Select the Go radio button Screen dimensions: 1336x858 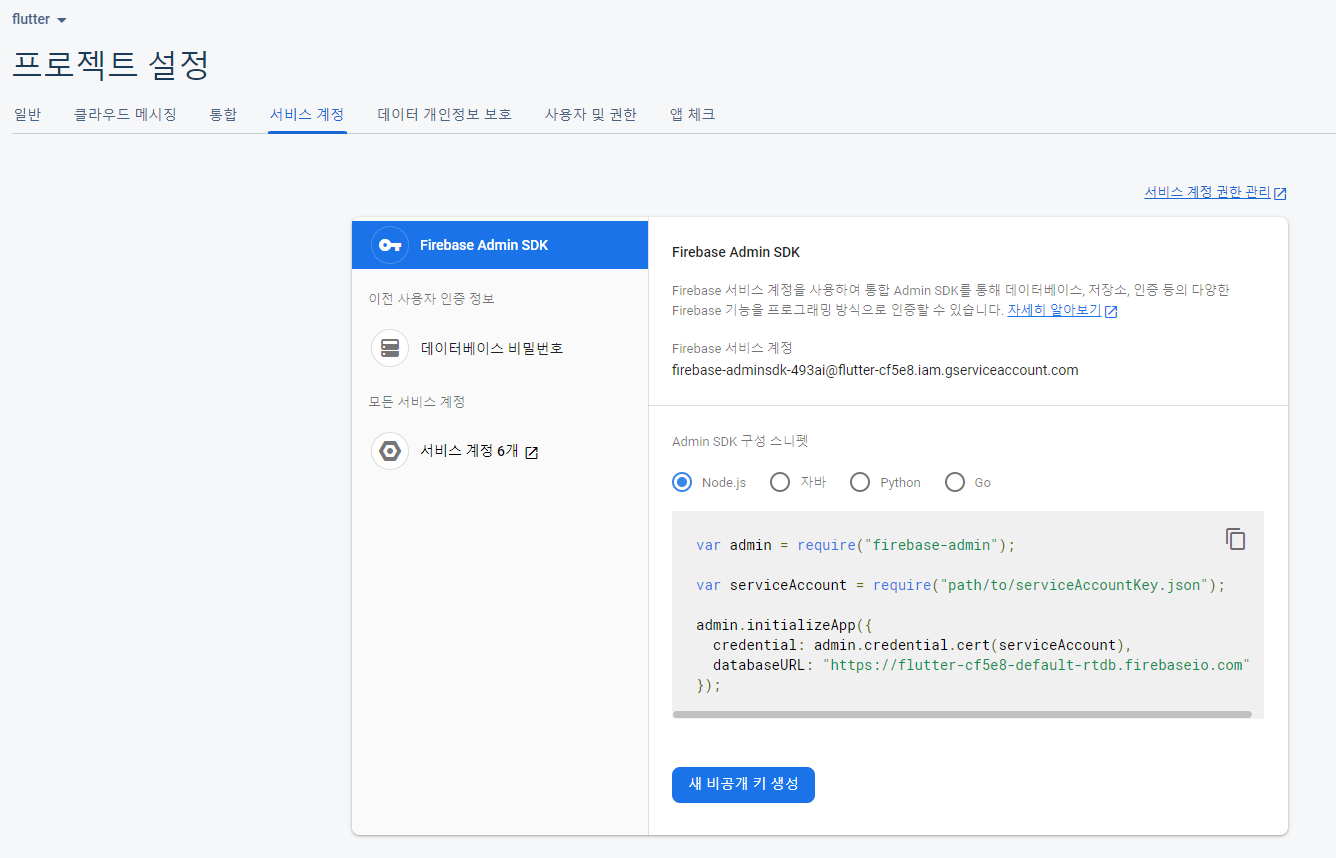tap(955, 482)
